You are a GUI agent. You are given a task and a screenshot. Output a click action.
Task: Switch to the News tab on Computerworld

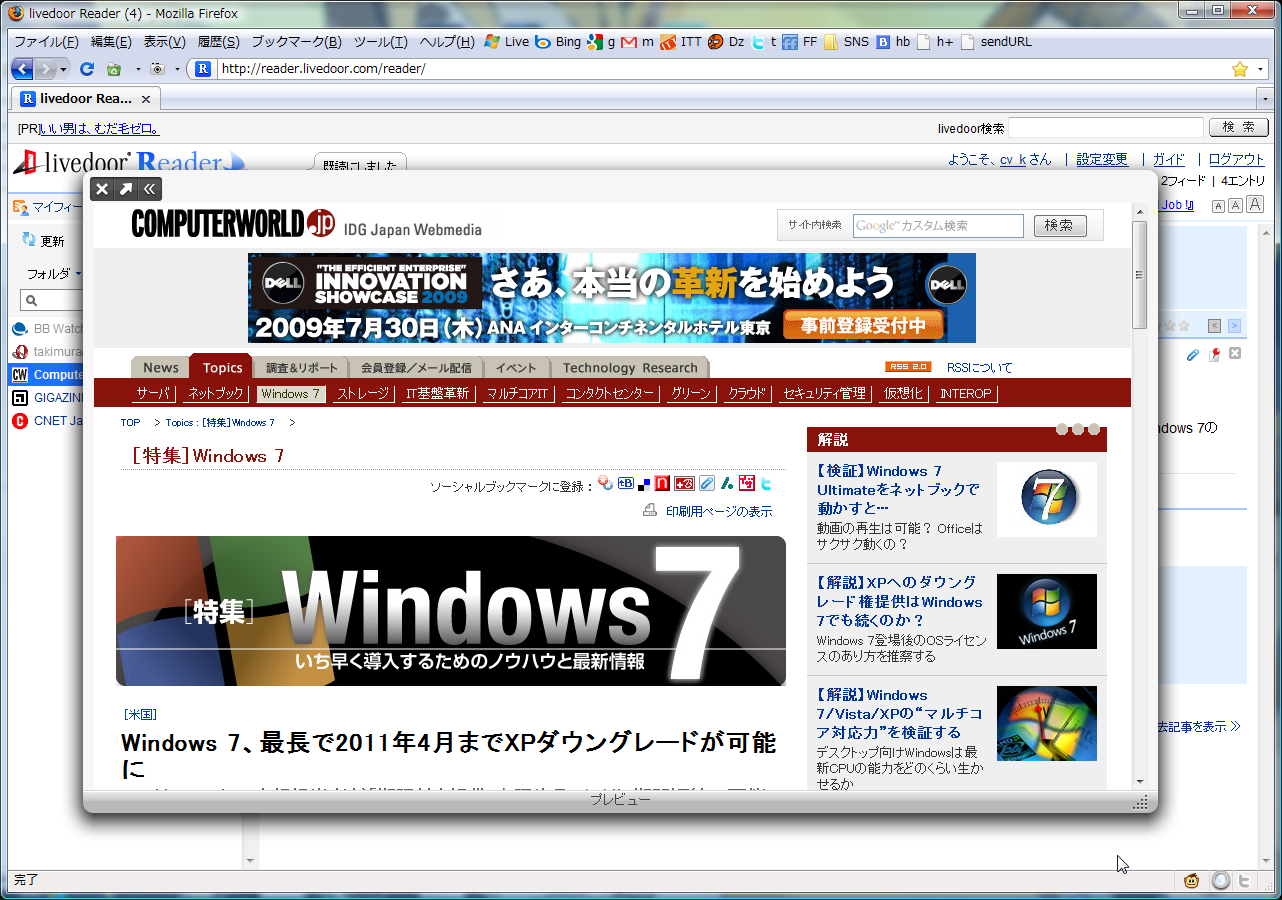[x=160, y=367]
